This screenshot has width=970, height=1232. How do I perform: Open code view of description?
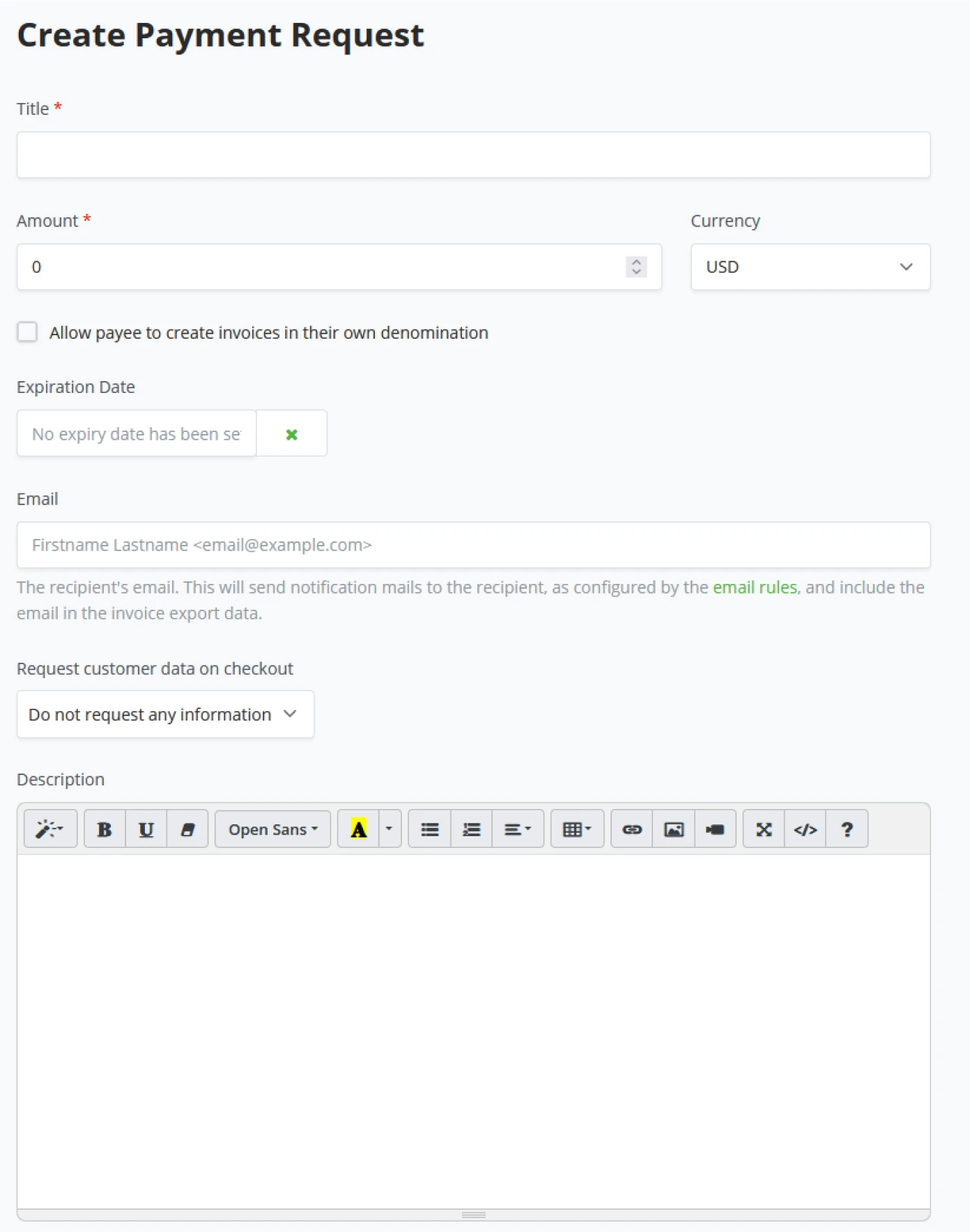click(x=806, y=829)
